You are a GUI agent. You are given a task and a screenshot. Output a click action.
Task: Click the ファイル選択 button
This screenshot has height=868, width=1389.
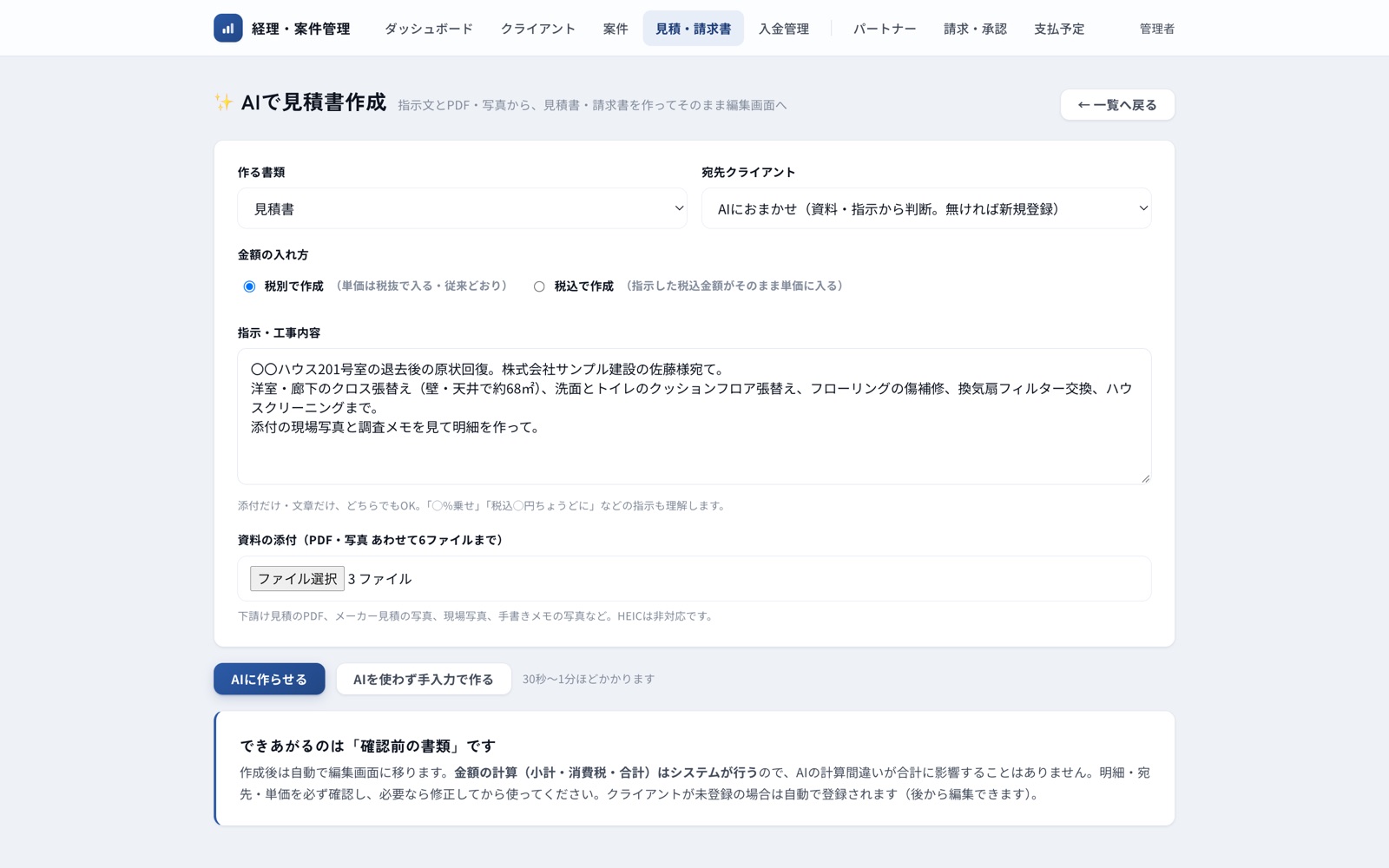(x=297, y=579)
